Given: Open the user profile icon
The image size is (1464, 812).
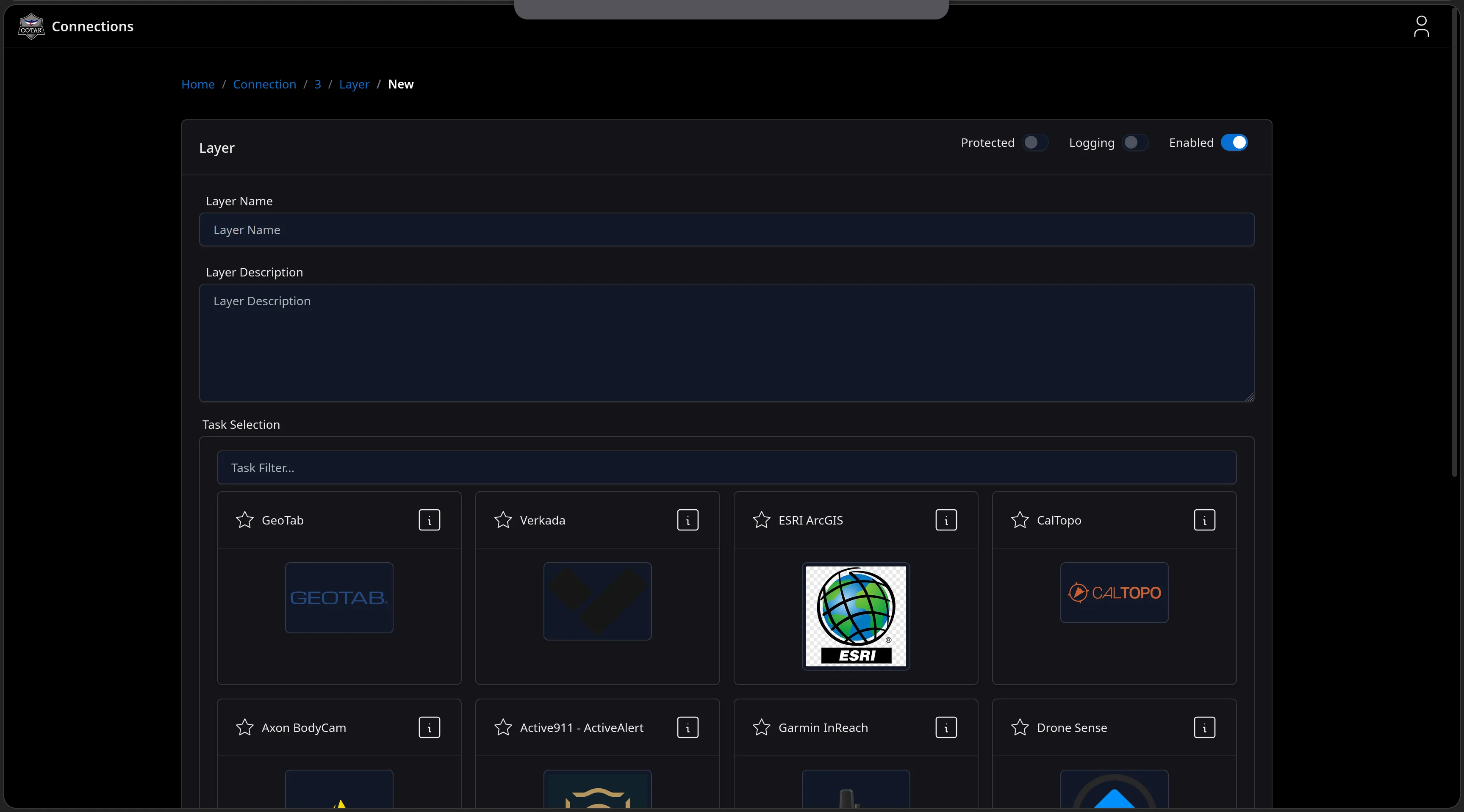Looking at the screenshot, I should pyautogui.click(x=1421, y=26).
